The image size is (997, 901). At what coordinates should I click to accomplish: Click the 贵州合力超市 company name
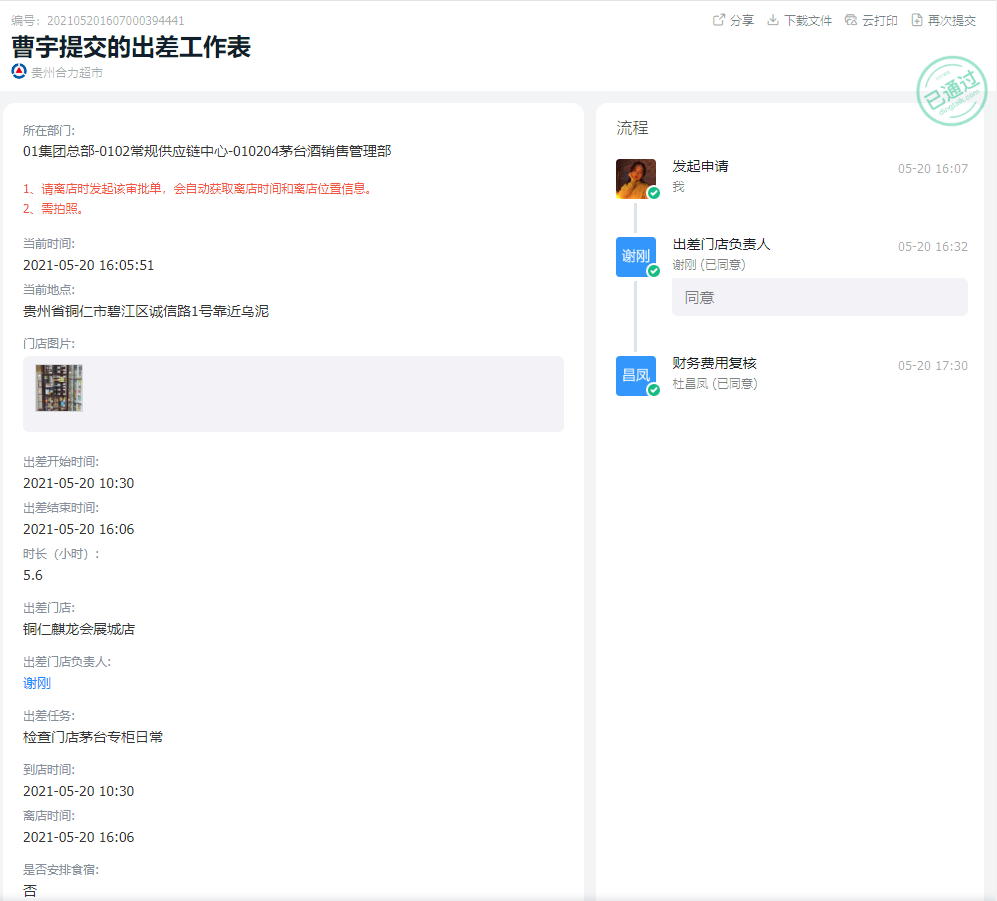point(67,72)
